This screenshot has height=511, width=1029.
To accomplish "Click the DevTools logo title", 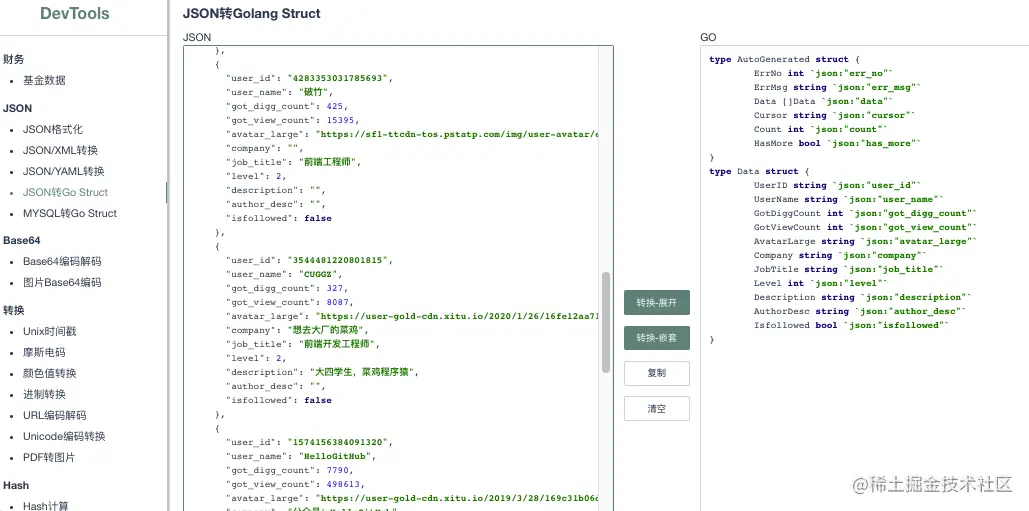I will (x=75, y=14).
